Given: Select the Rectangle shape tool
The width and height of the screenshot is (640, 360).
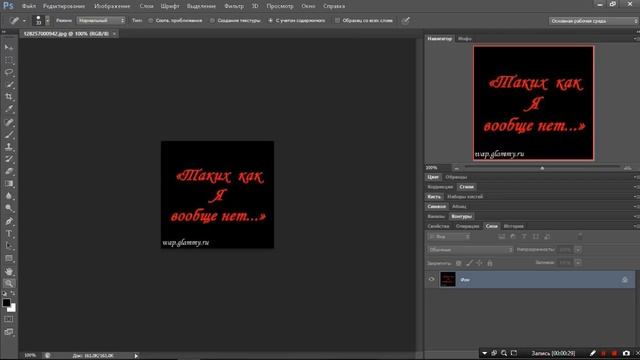Looking at the screenshot, I should pos(9,258).
